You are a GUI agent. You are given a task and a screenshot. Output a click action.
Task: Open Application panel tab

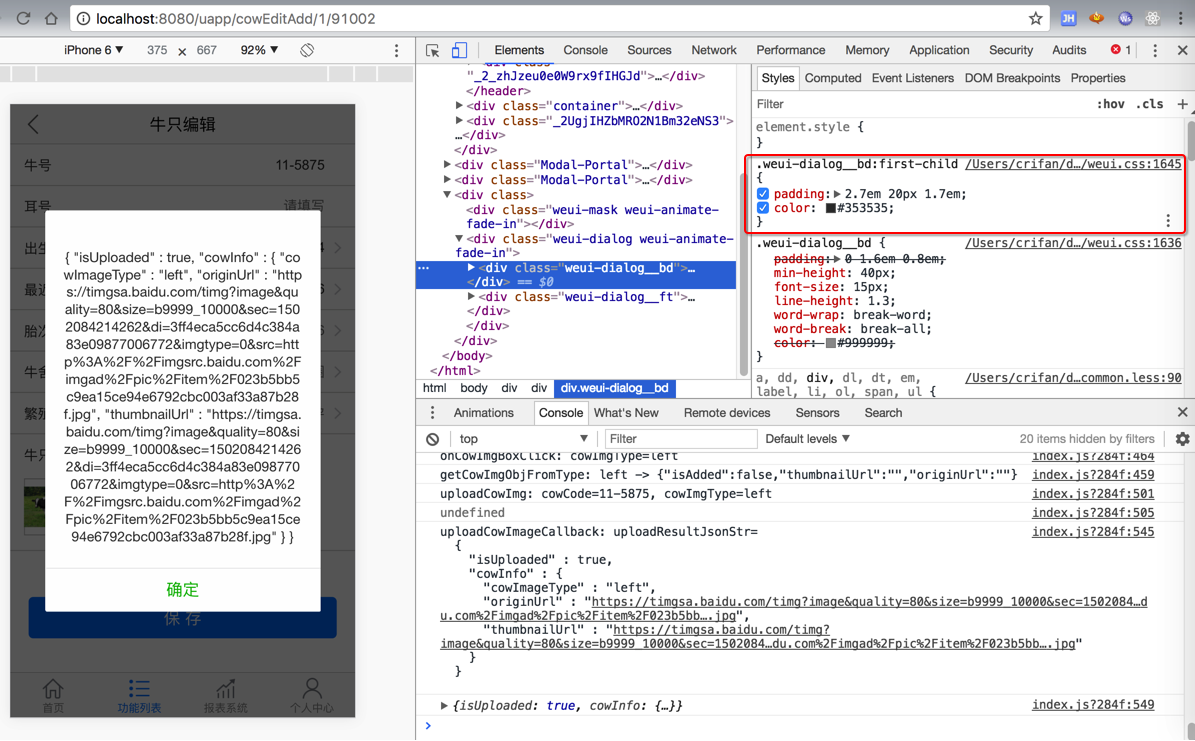tap(939, 50)
